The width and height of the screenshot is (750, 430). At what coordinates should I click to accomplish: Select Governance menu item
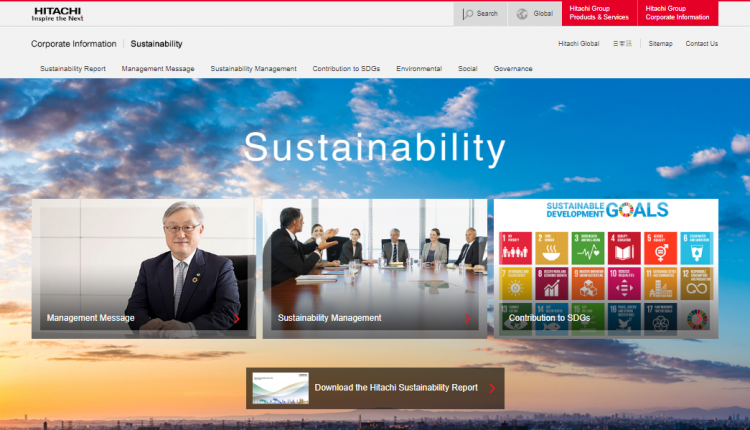[x=513, y=69]
